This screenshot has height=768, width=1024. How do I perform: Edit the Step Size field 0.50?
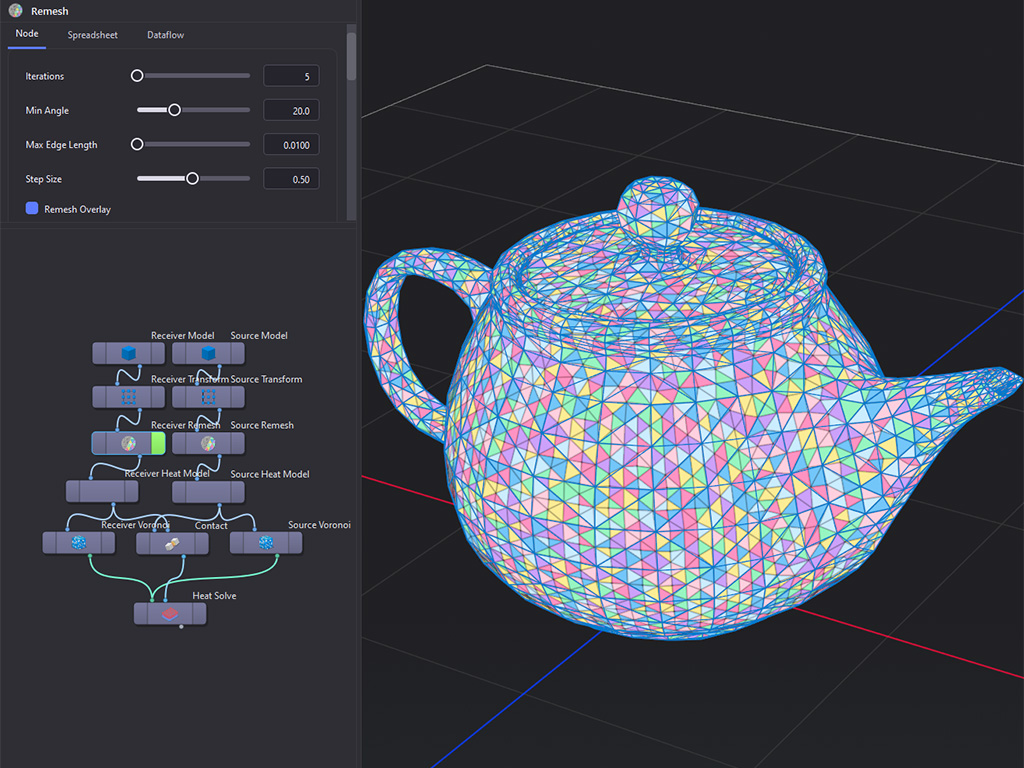(291, 179)
